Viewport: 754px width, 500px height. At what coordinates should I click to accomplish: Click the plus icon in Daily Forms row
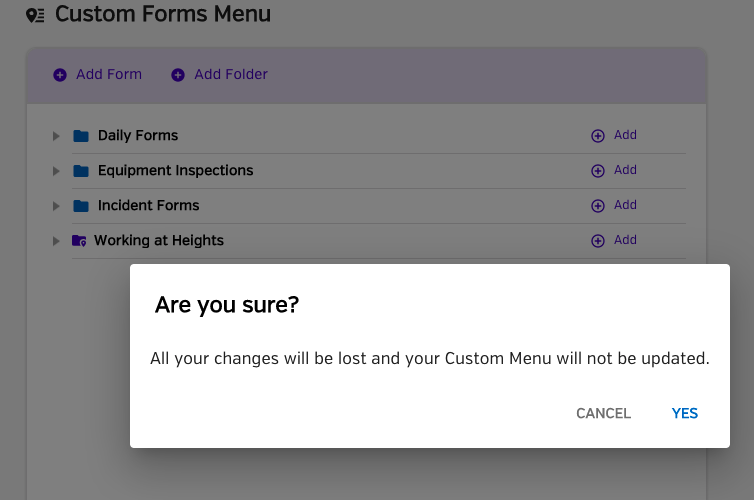[x=598, y=136]
